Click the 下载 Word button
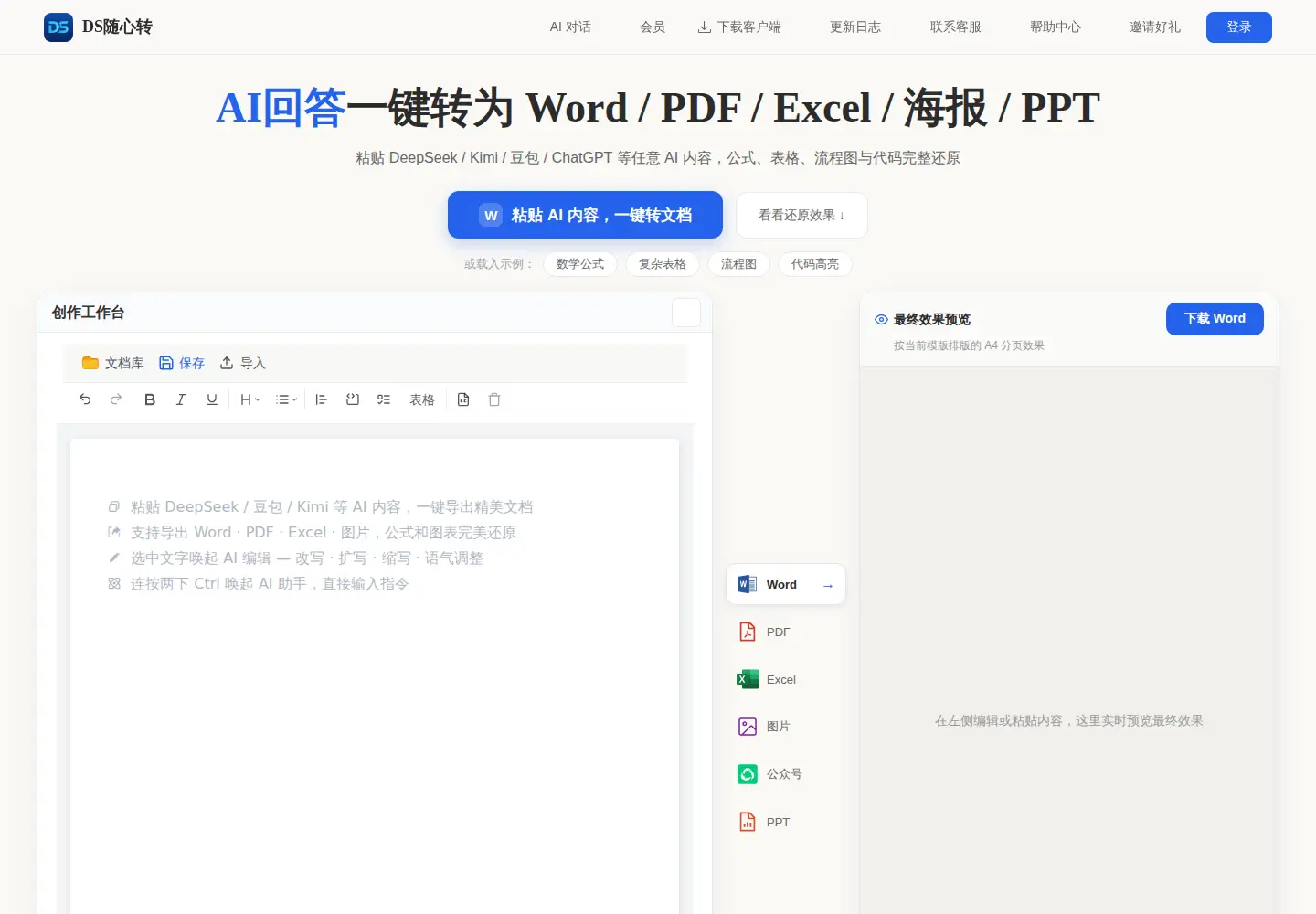This screenshot has height=914, width=1316. 1215,319
